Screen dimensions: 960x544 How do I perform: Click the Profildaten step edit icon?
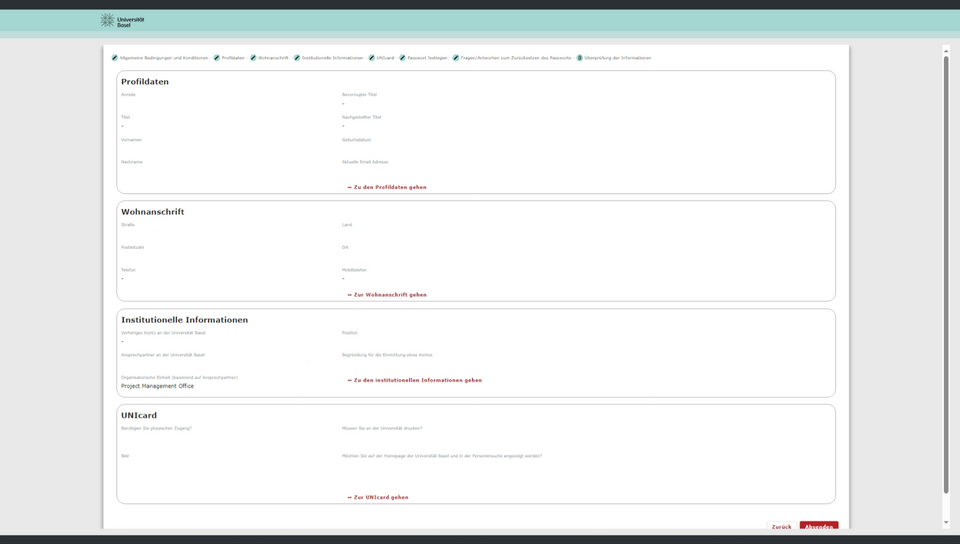(x=217, y=58)
